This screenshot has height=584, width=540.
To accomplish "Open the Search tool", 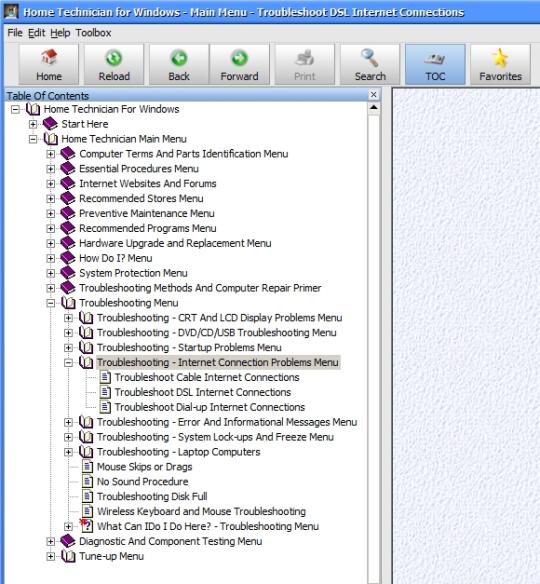I will 370,65.
